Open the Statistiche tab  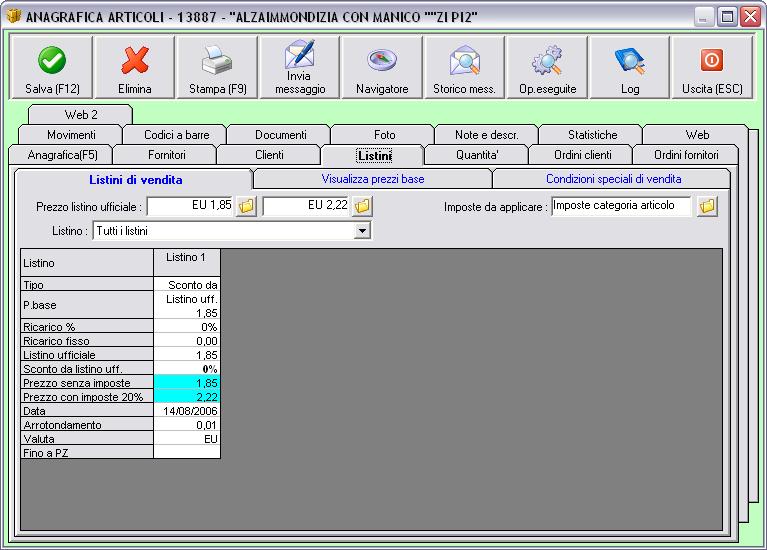592,135
